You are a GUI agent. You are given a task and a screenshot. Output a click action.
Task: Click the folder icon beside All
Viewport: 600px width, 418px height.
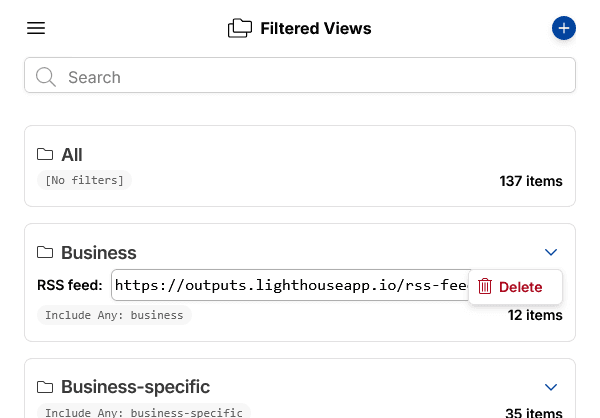(x=45, y=154)
